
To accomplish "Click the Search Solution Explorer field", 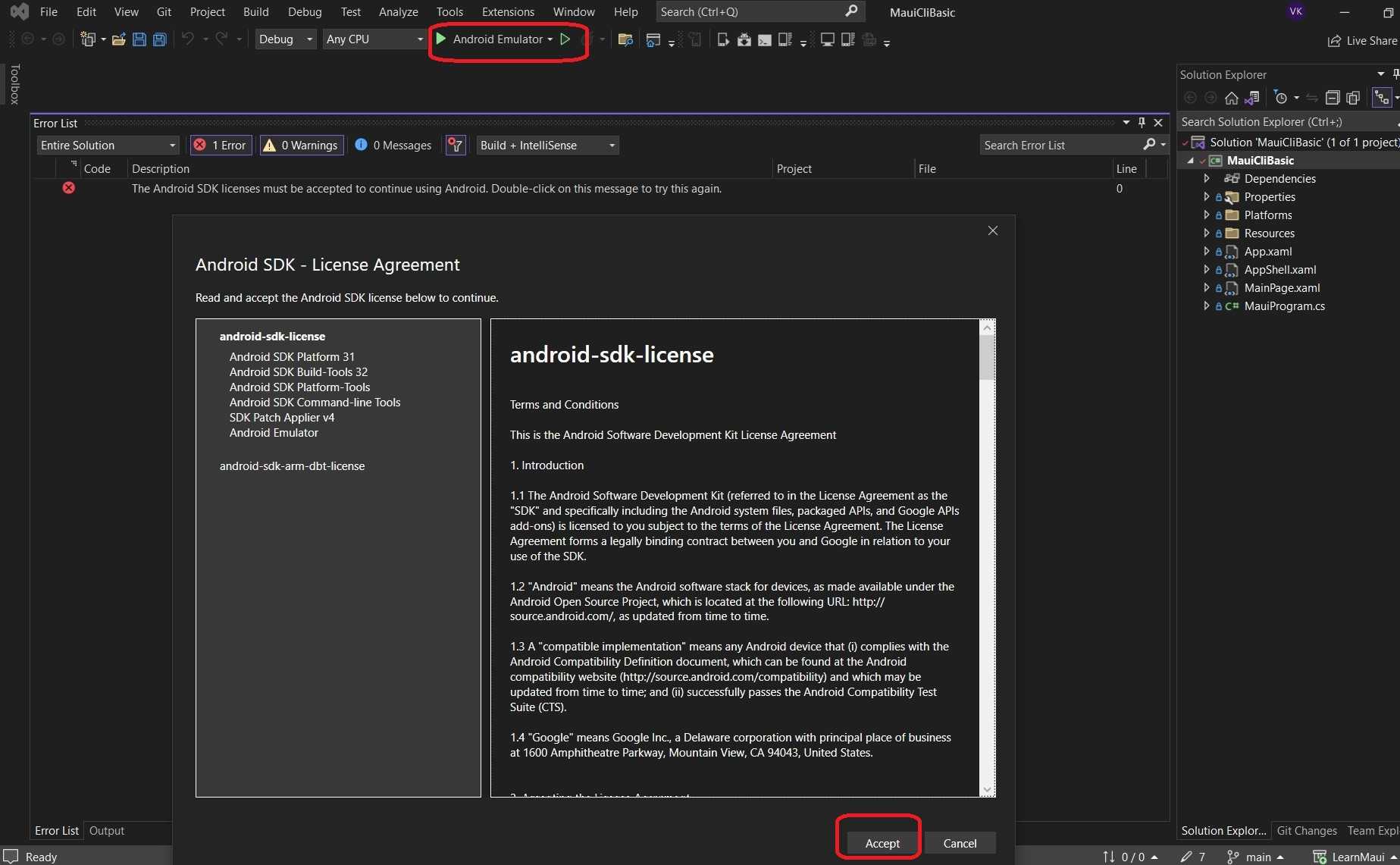I will pyautogui.click(x=1288, y=121).
